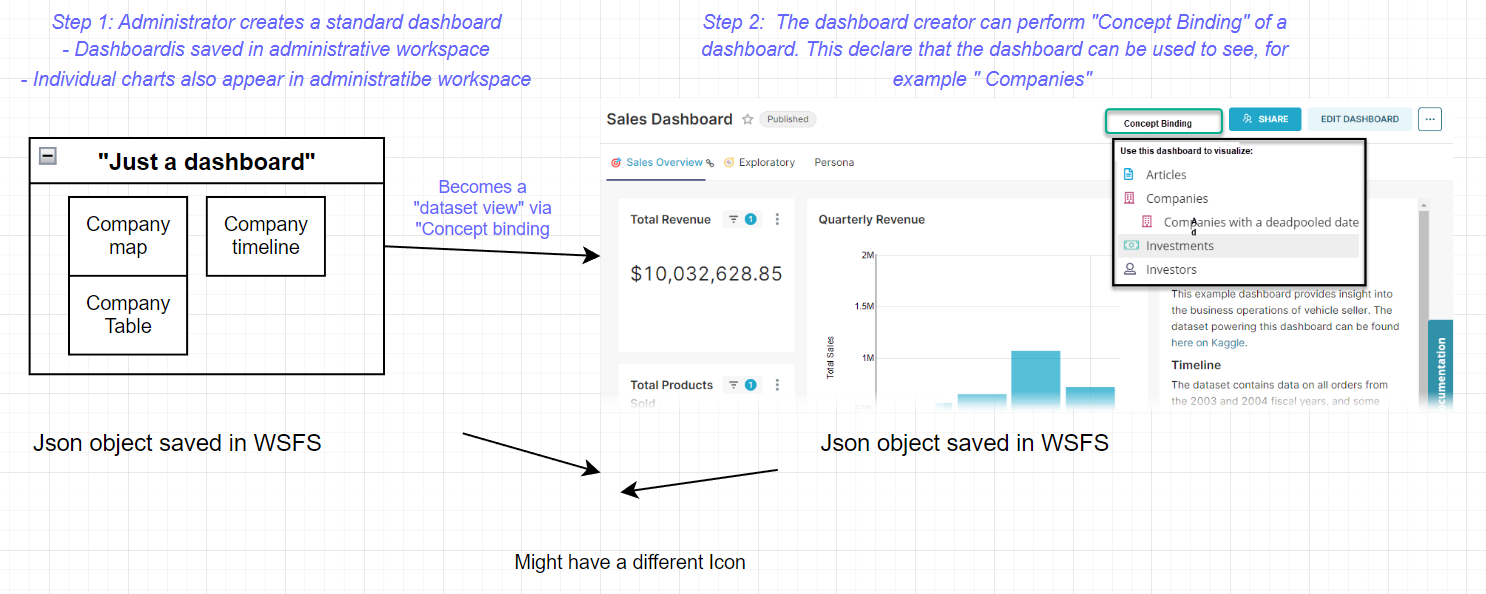Select Investments from the binding list
This screenshot has width=1486, height=594.
(x=1179, y=246)
